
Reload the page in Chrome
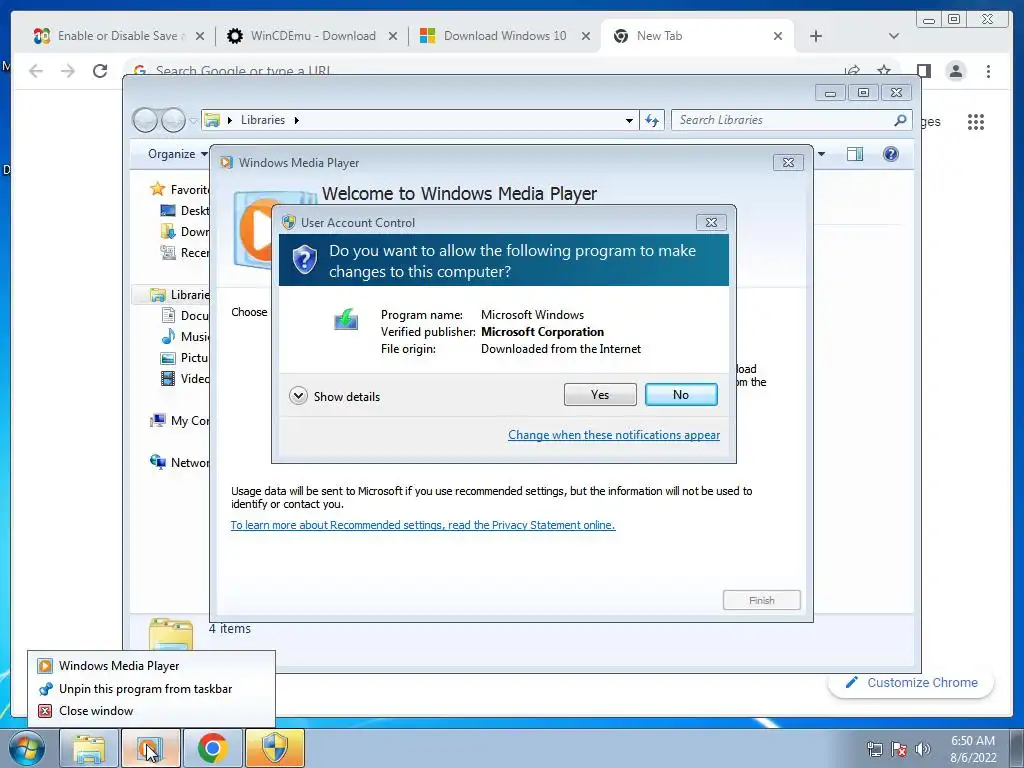[x=100, y=71]
